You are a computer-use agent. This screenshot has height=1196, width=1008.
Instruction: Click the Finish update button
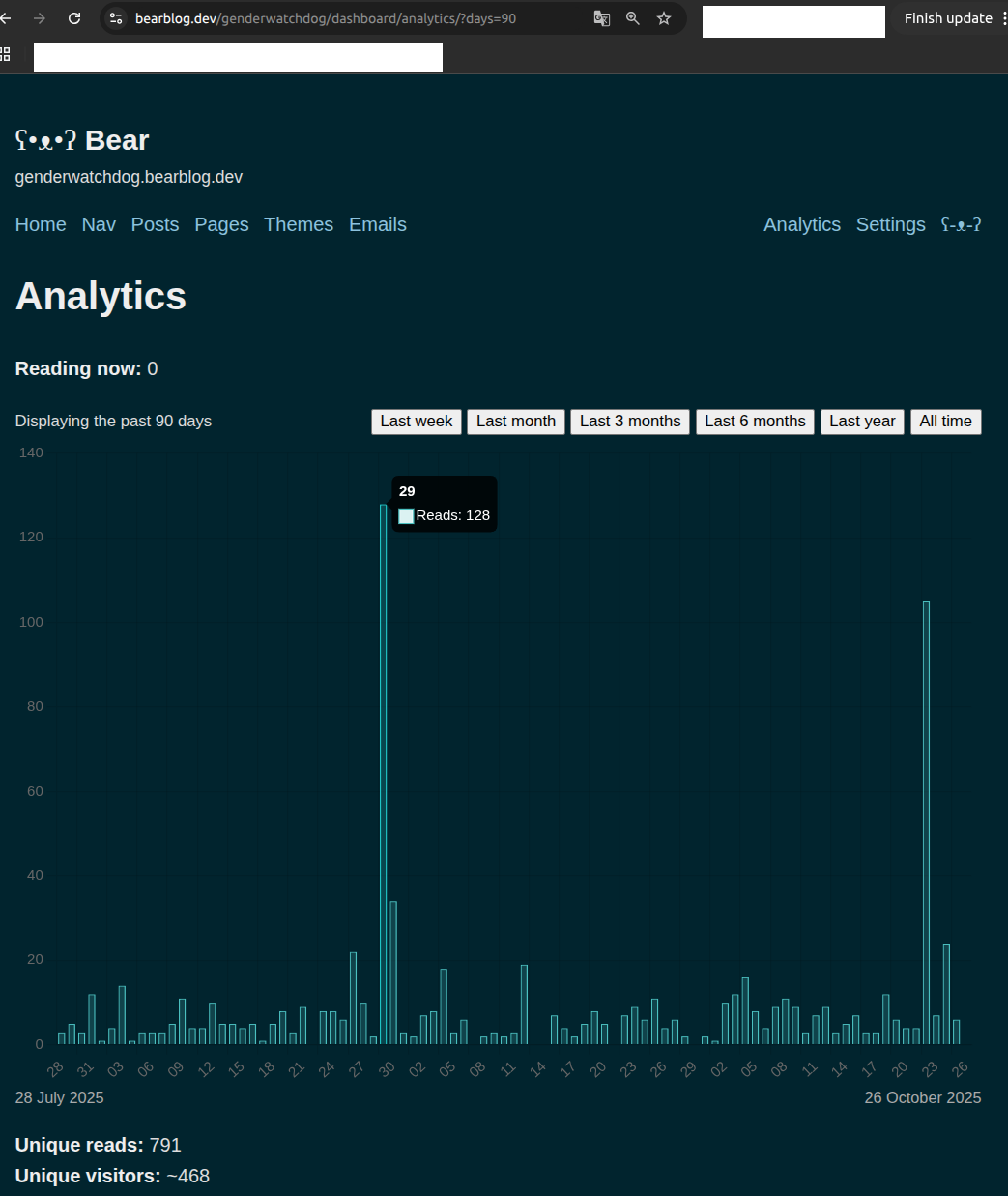947,18
